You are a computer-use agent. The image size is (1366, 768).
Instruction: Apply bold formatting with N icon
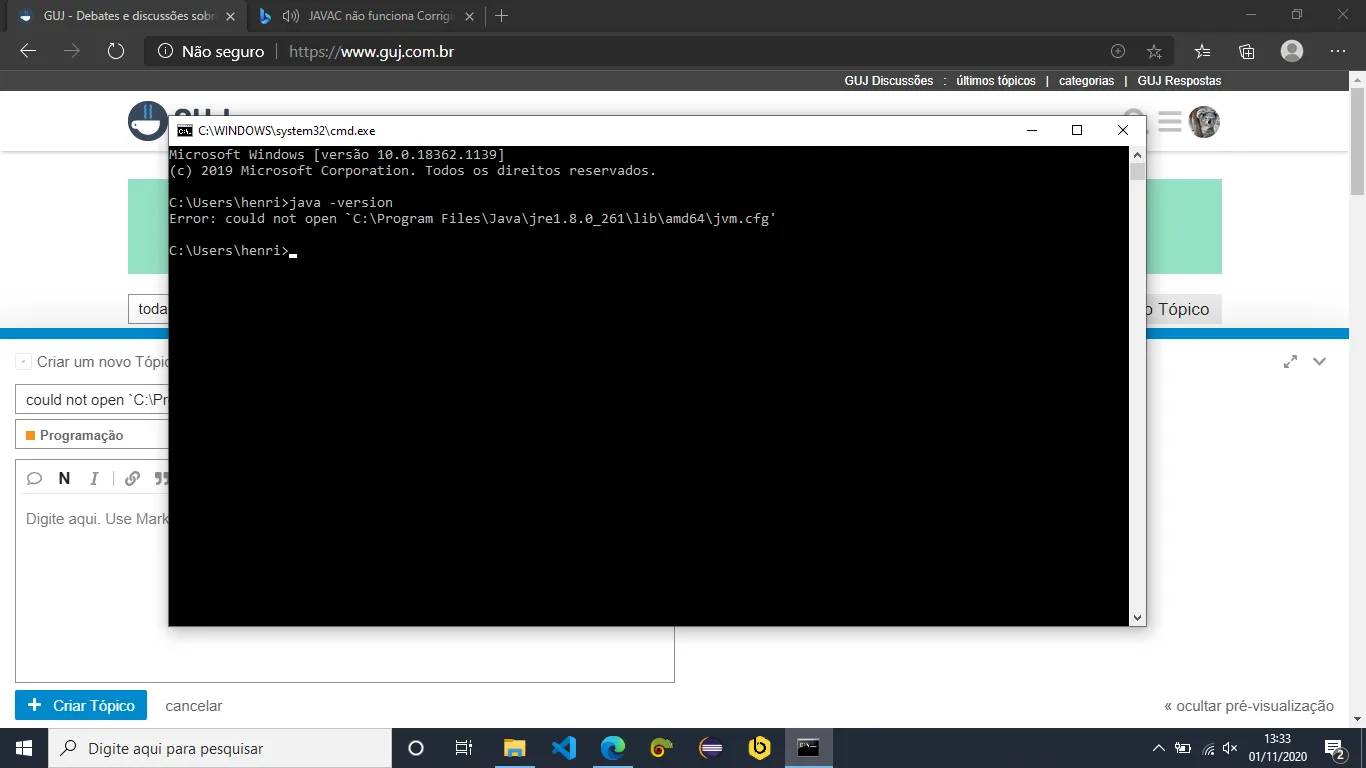pos(64,478)
